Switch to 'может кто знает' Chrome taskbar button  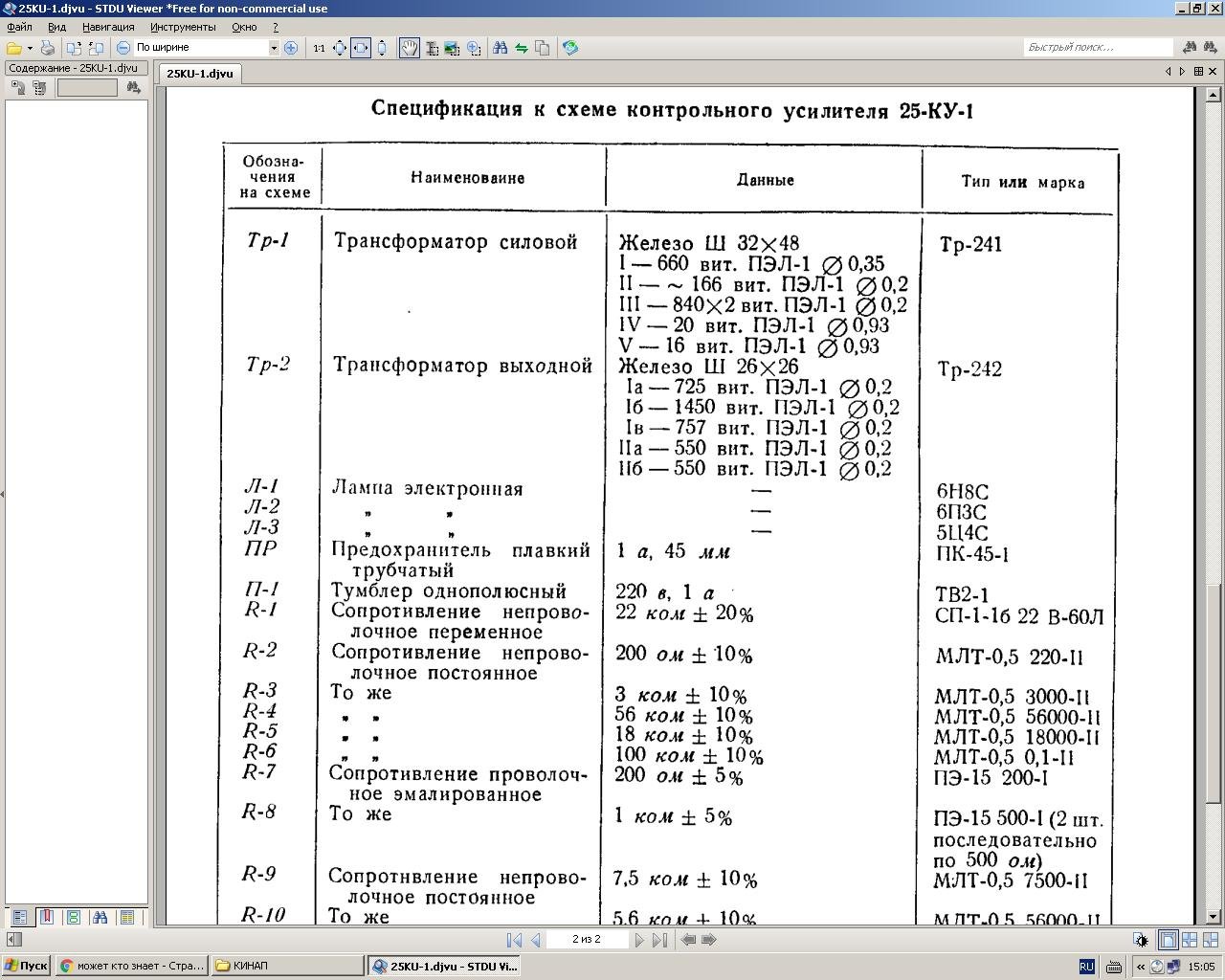click(x=131, y=967)
